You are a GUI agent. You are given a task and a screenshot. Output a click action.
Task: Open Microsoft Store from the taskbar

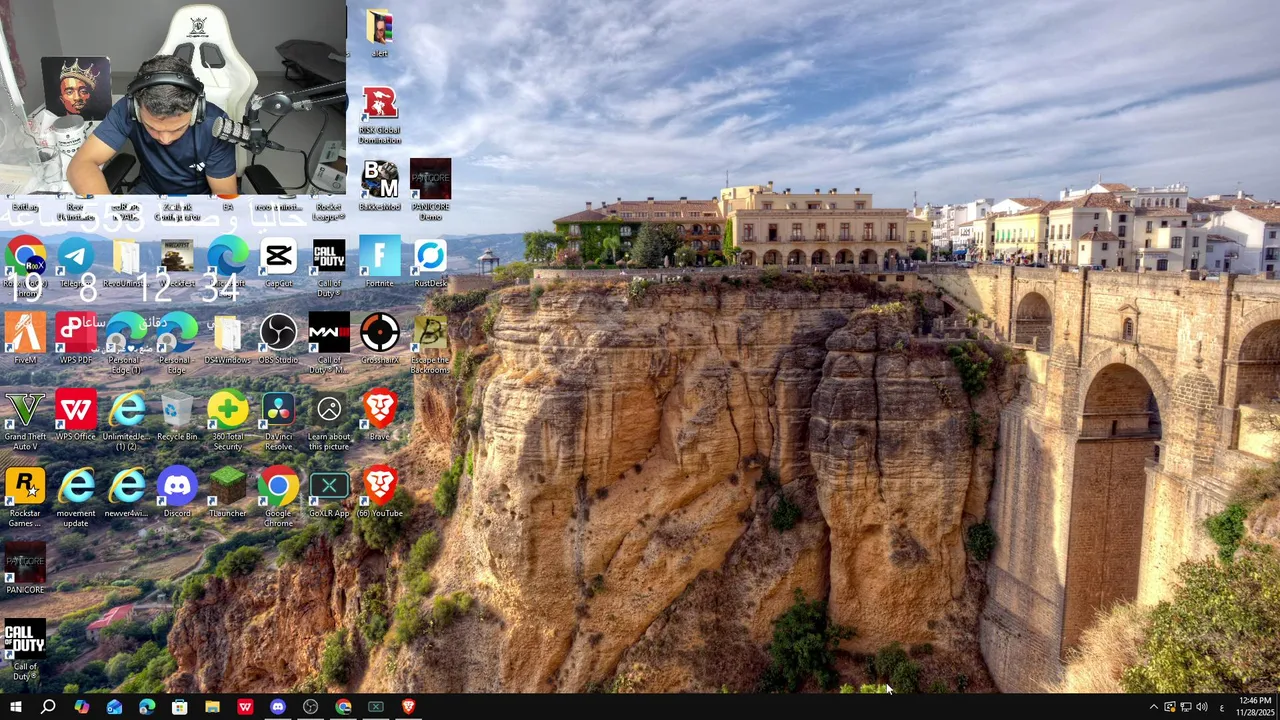[179, 707]
